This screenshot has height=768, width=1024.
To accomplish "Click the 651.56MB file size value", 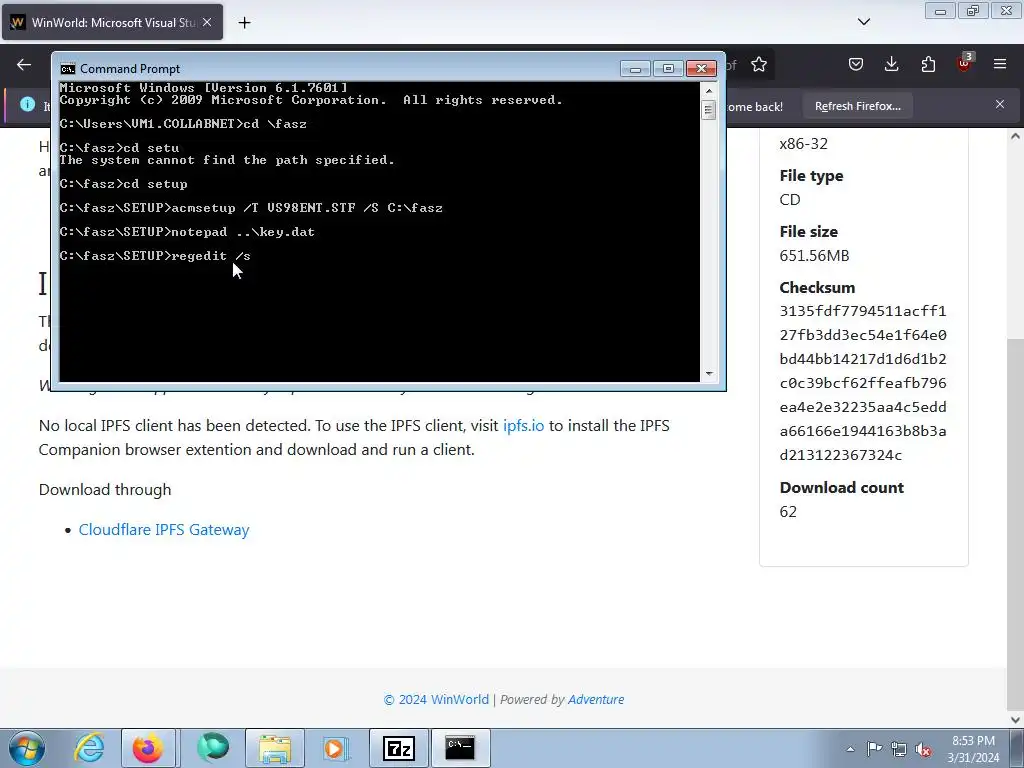I will click(814, 255).
